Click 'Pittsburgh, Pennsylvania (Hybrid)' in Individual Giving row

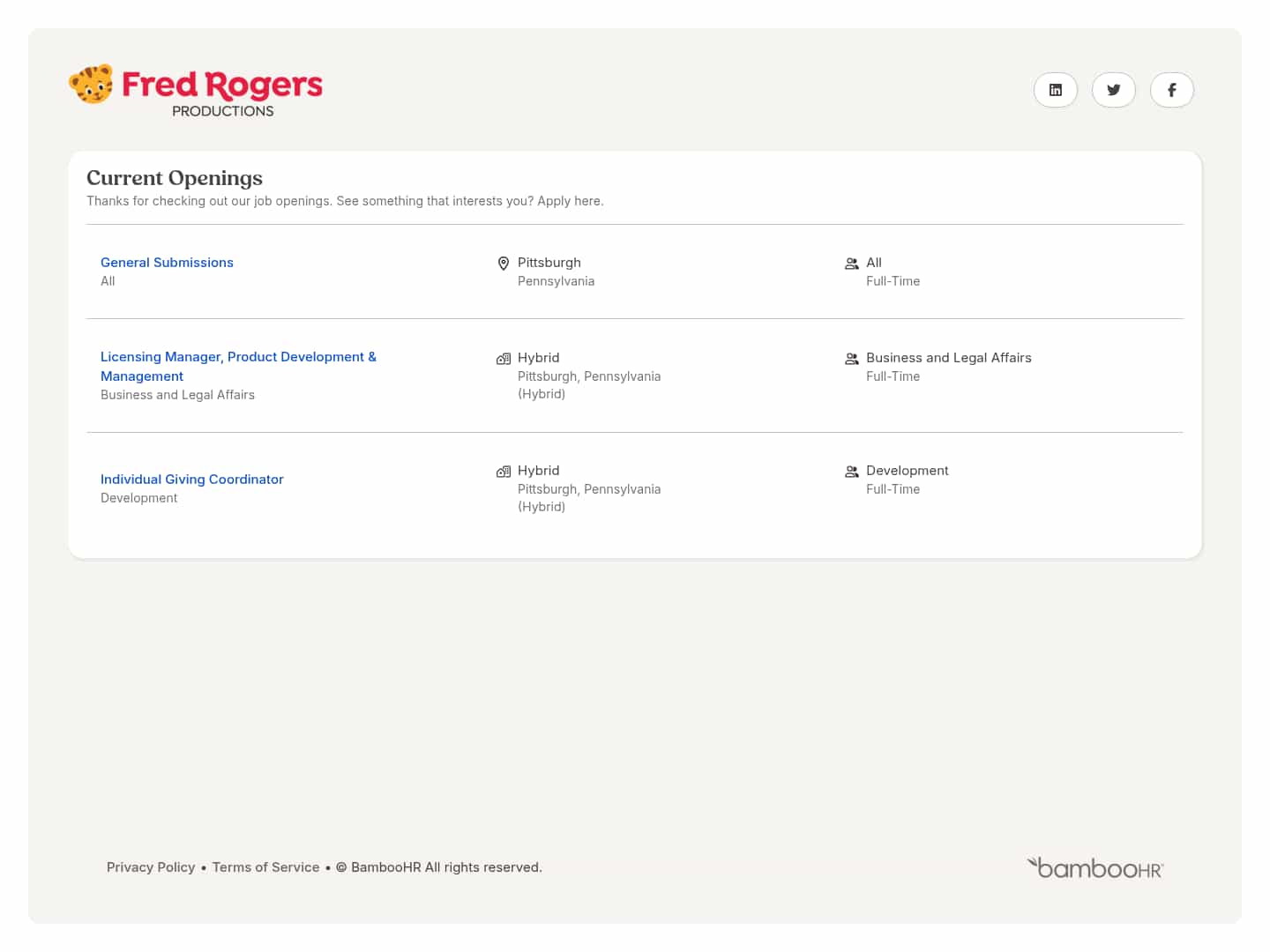point(589,498)
